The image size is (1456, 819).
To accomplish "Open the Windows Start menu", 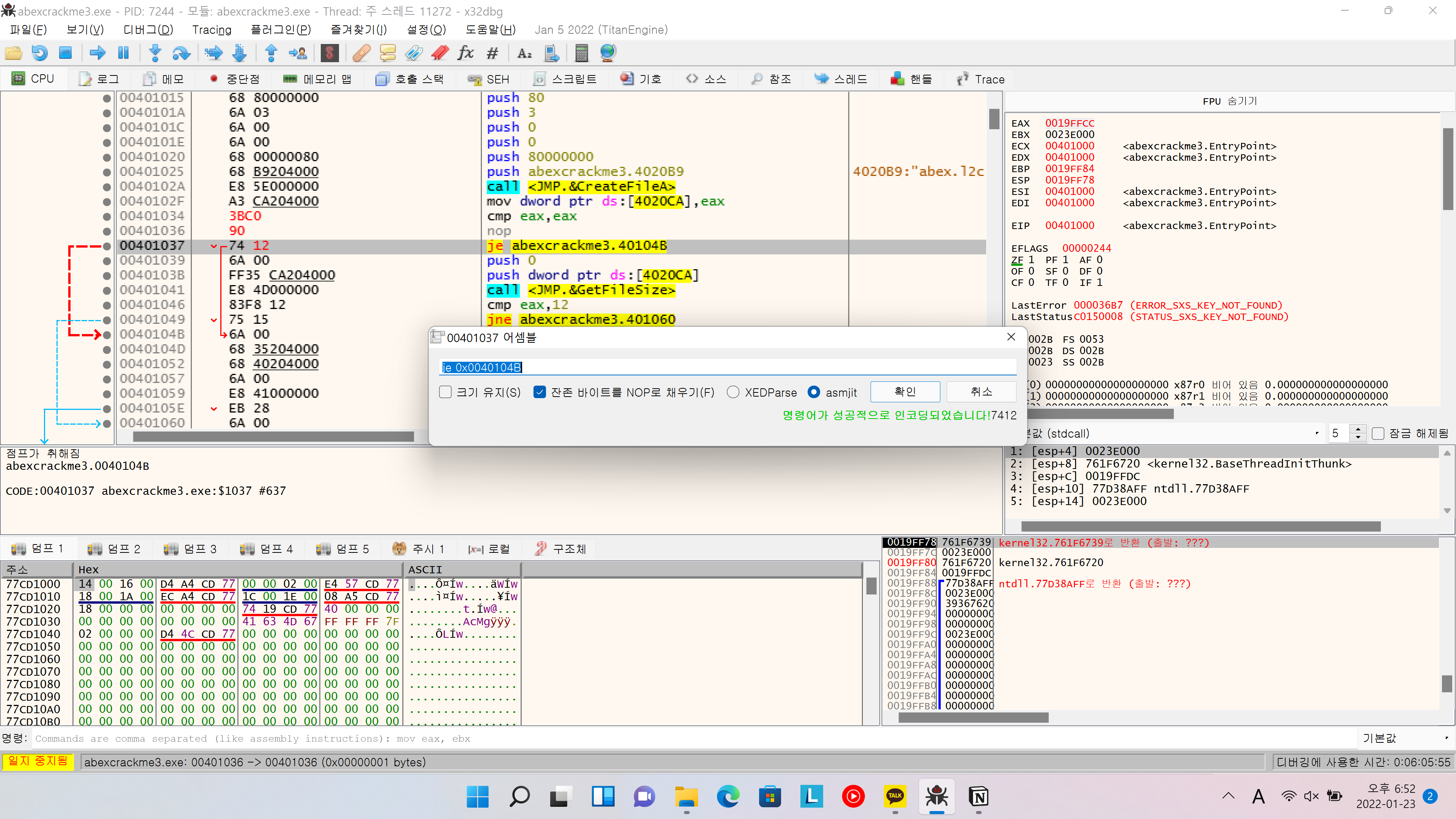I will [478, 797].
